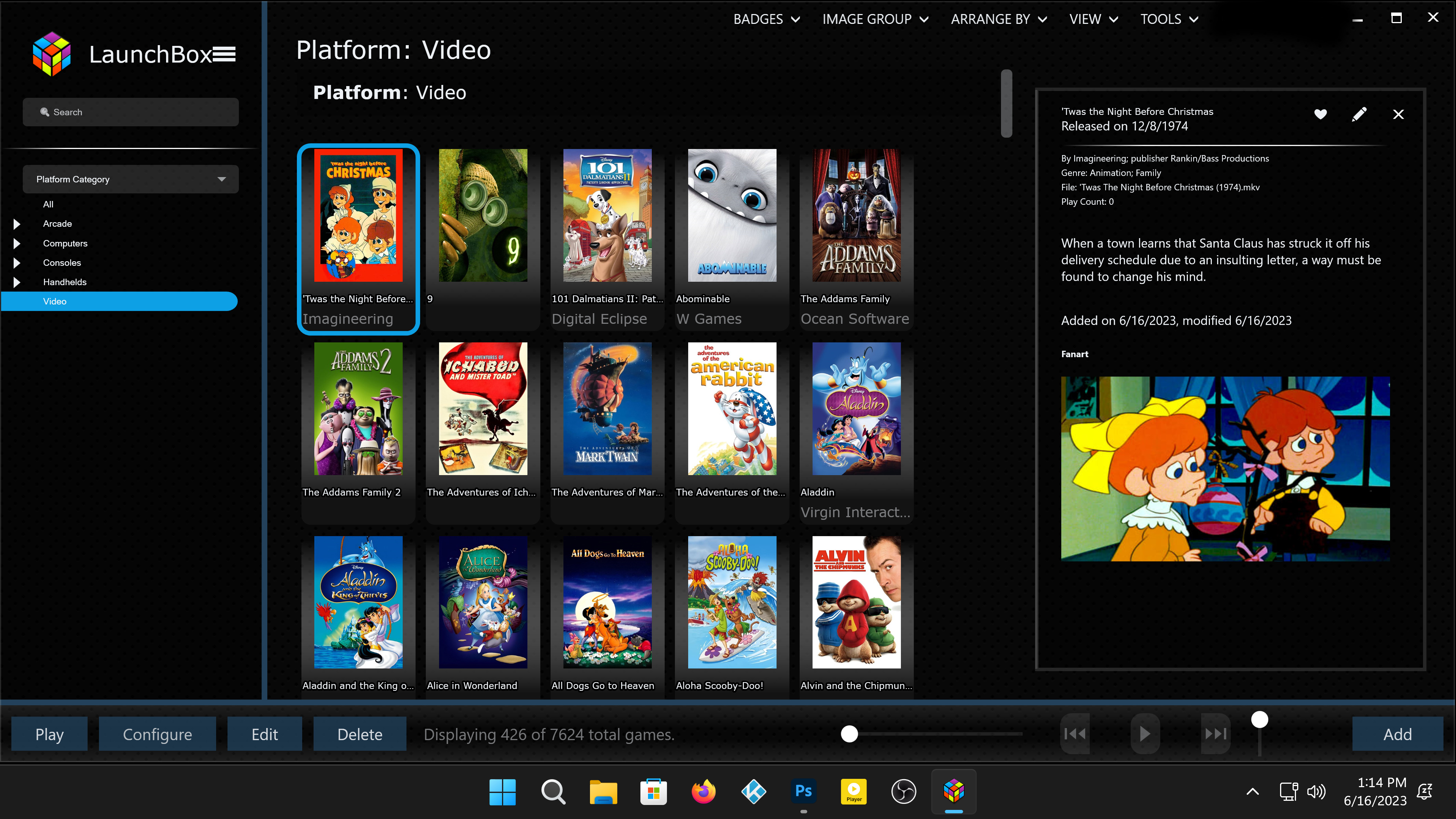
Task: Select All in the platform list
Action: 48,204
